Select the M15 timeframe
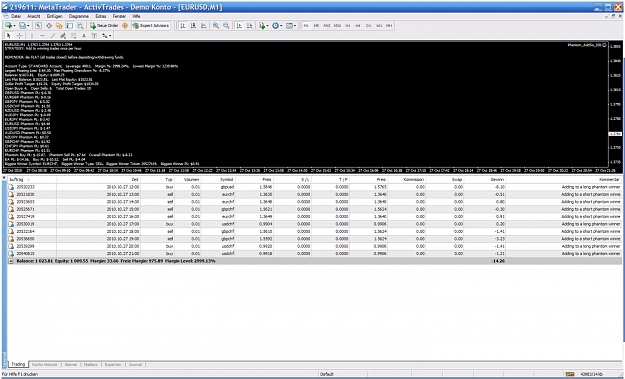Image resolution: width=625 pixels, height=379 pixels. [x=327, y=26]
